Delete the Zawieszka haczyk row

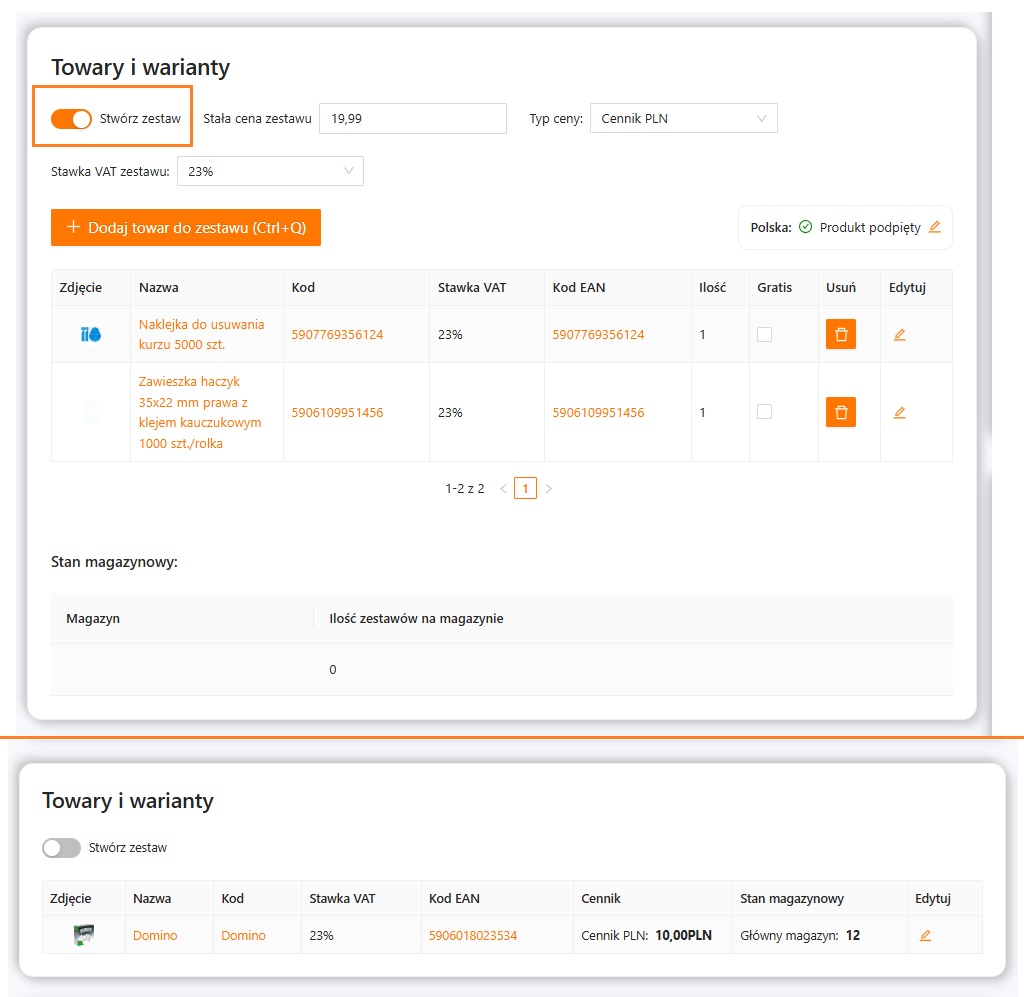click(840, 412)
